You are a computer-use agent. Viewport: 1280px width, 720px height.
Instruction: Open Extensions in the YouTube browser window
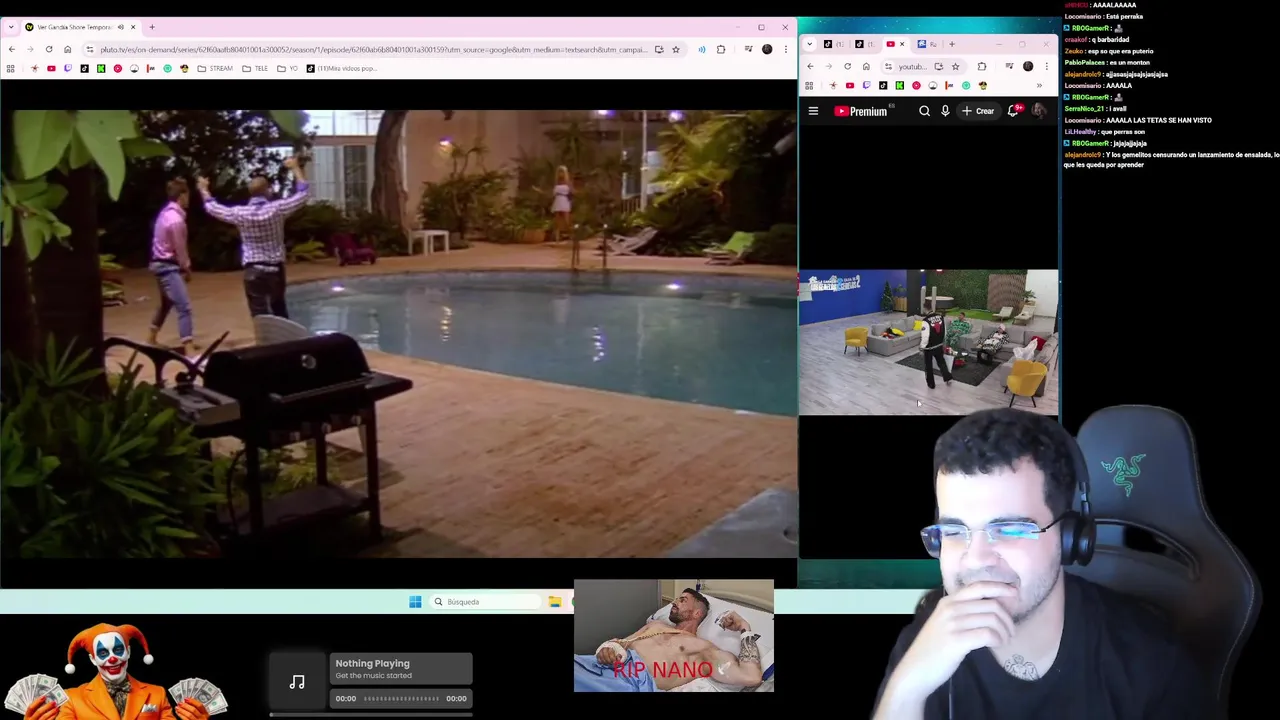tap(981, 66)
